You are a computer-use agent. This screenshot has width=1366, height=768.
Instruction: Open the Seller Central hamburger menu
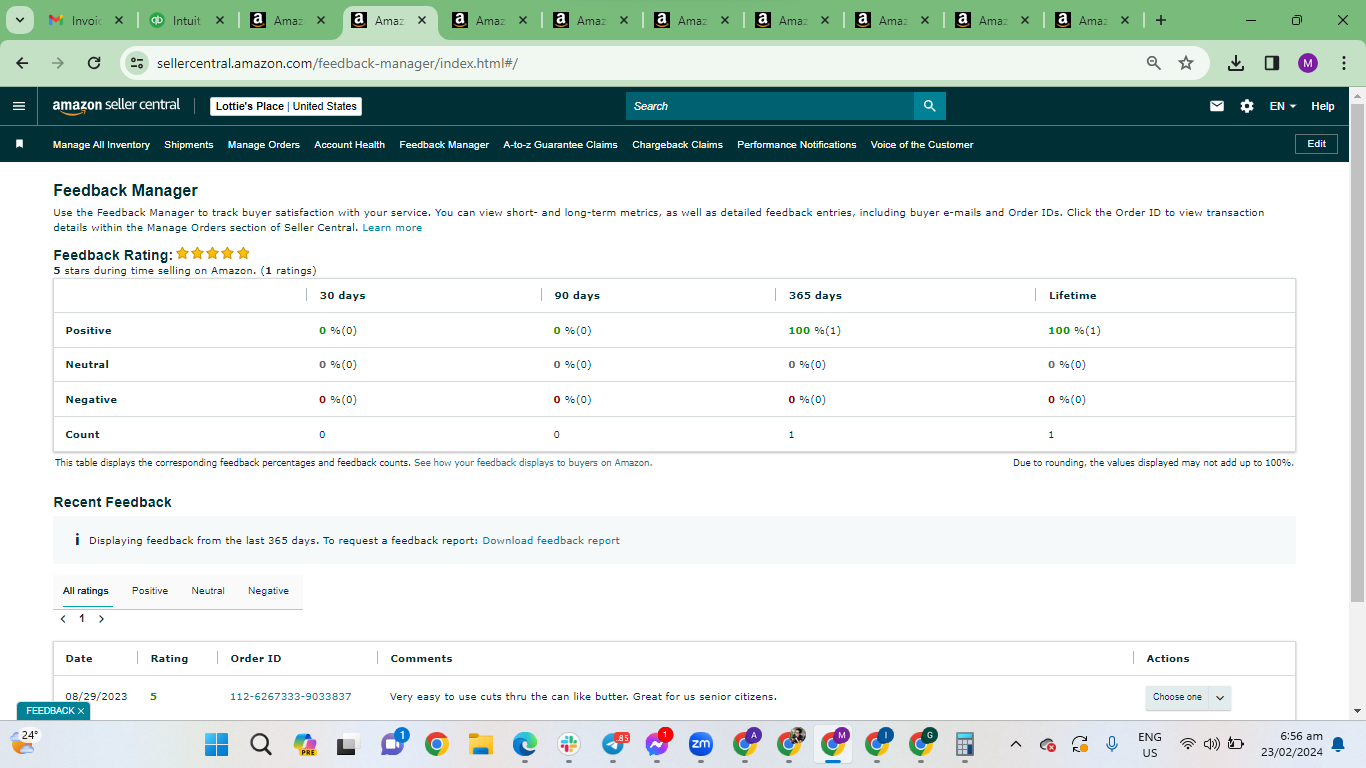tap(19, 106)
